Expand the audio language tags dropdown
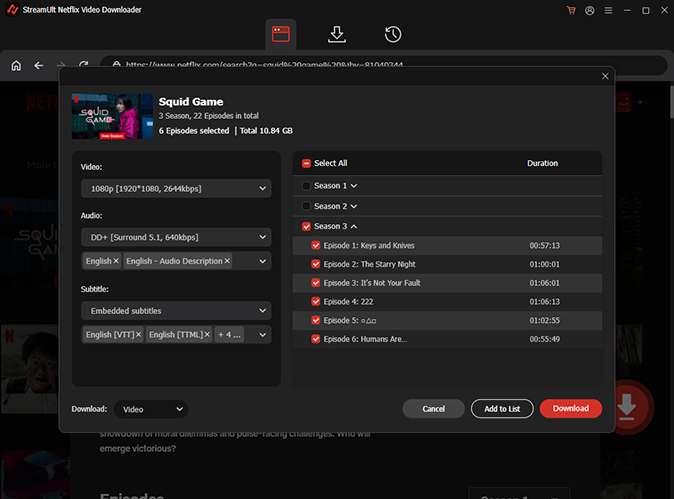 [x=262, y=261]
